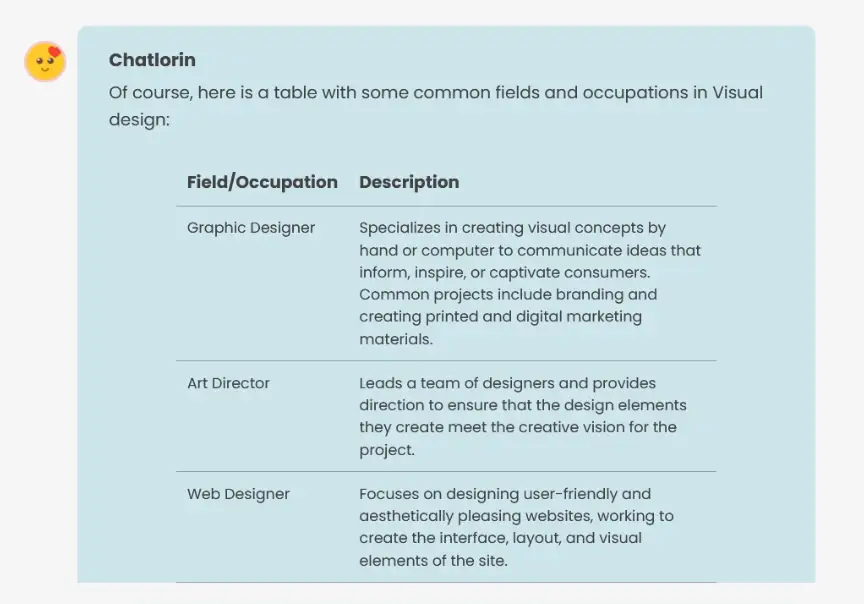Viewport: 864px width, 604px height.
Task: Click the "Common projects include branding and" line
Action: point(508,295)
